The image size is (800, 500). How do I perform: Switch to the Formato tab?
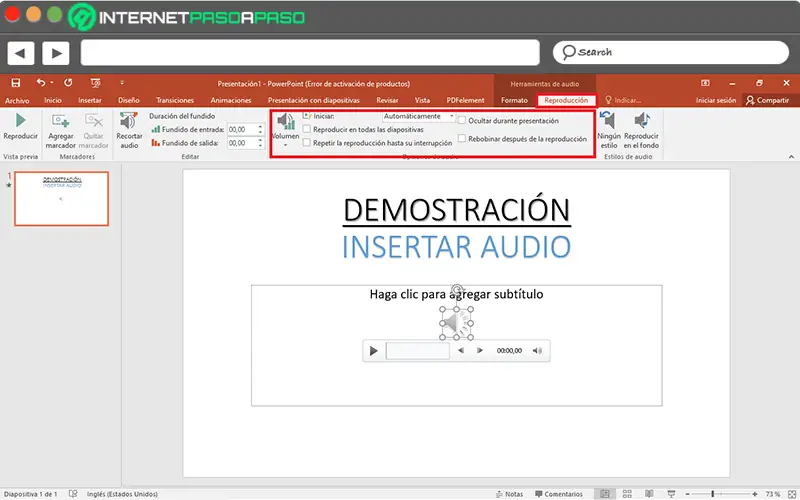click(x=514, y=100)
